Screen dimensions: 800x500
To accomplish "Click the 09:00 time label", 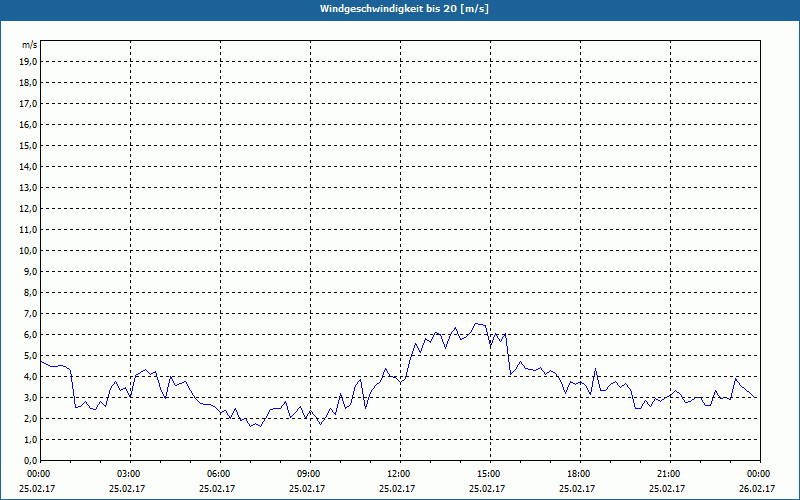I will pos(310,474).
